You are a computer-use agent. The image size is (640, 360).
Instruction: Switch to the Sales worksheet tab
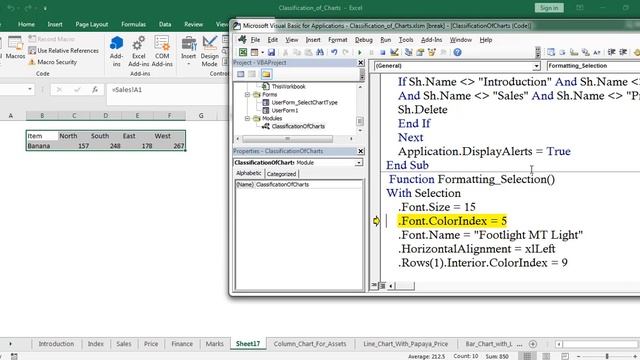click(x=124, y=344)
